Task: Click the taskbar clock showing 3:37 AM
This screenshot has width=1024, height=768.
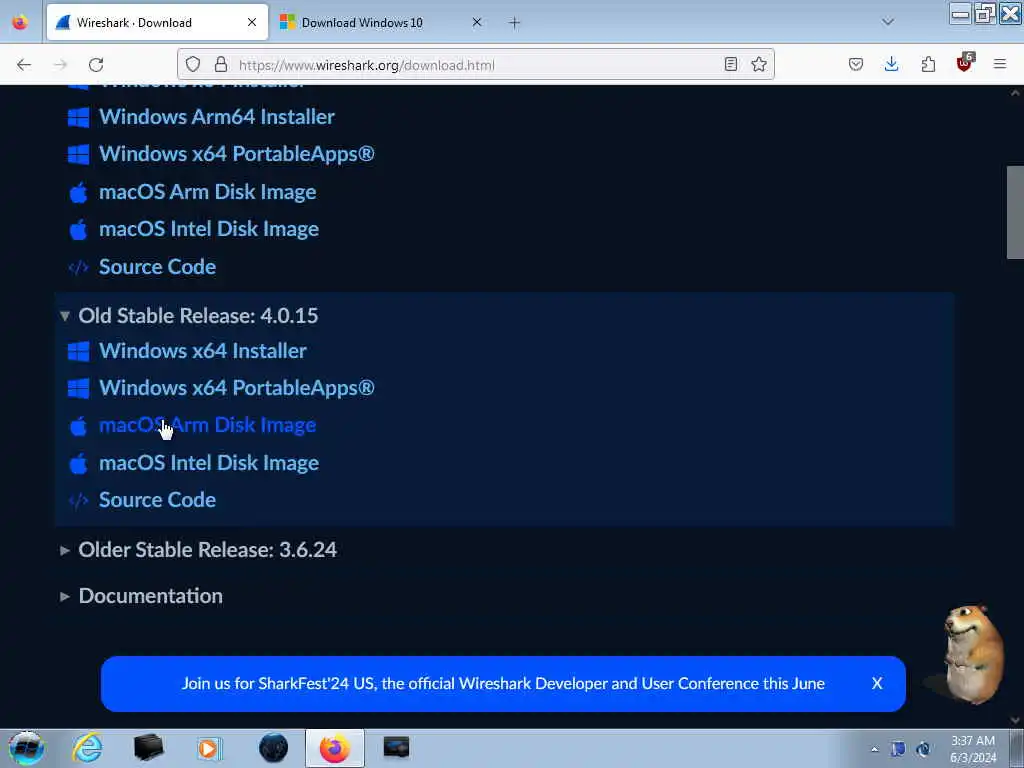Action: [x=972, y=749]
